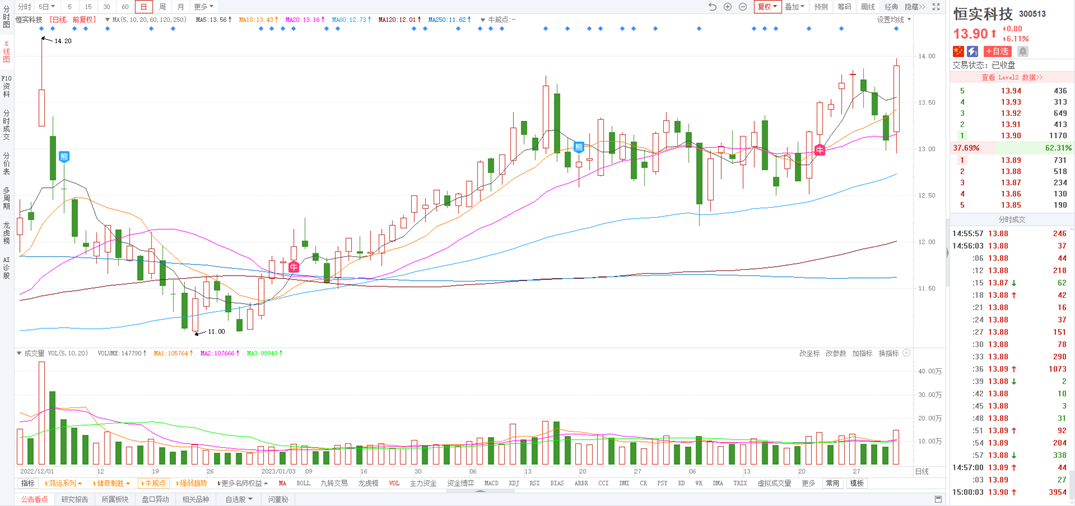Viewport: 1075px width, 506px height.
Task: Switch to 龙虎榜 in left sidebar
Action: 6,231
